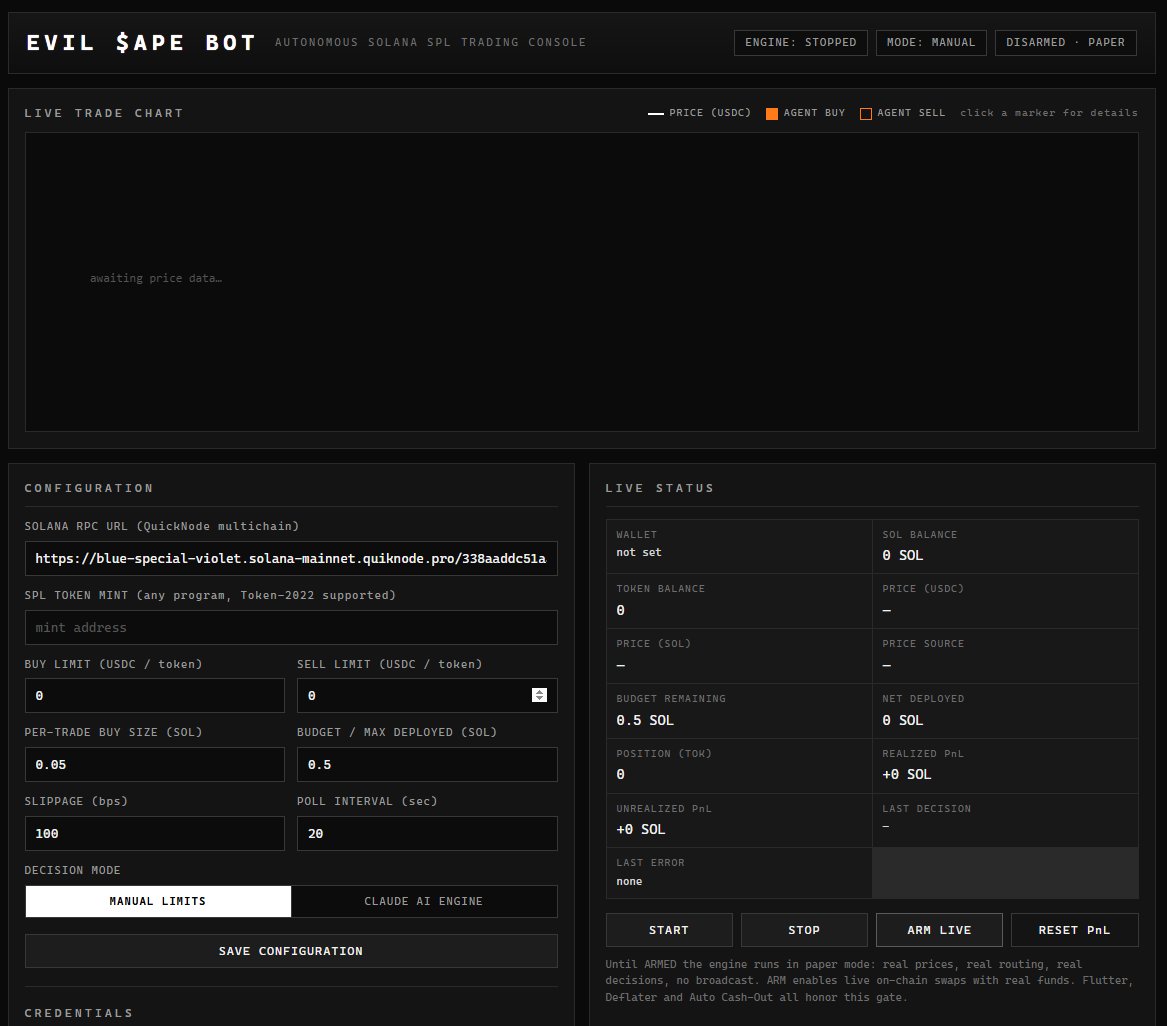Viewport: 1167px width, 1026px height.
Task: Click the CONFIGURATION section heading
Action: [89, 488]
